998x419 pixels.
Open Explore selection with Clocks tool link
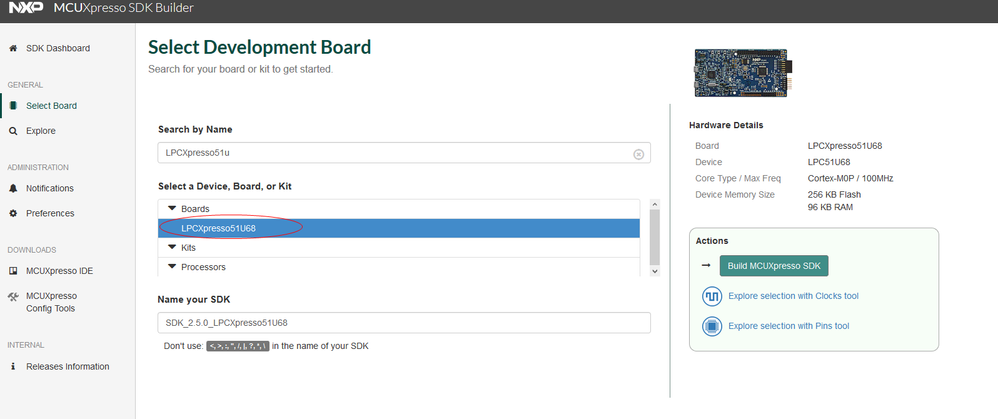[x=793, y=296]
